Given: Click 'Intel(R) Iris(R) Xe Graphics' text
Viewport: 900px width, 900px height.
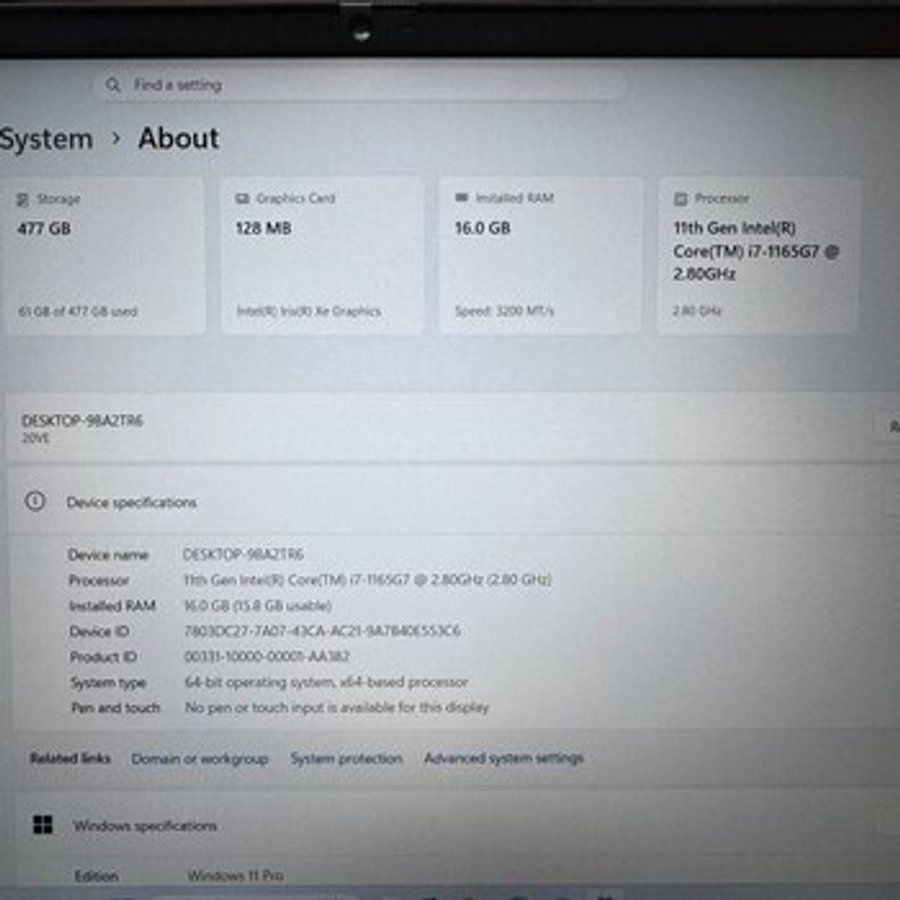Looking at the screenshot, I should 309,311.
